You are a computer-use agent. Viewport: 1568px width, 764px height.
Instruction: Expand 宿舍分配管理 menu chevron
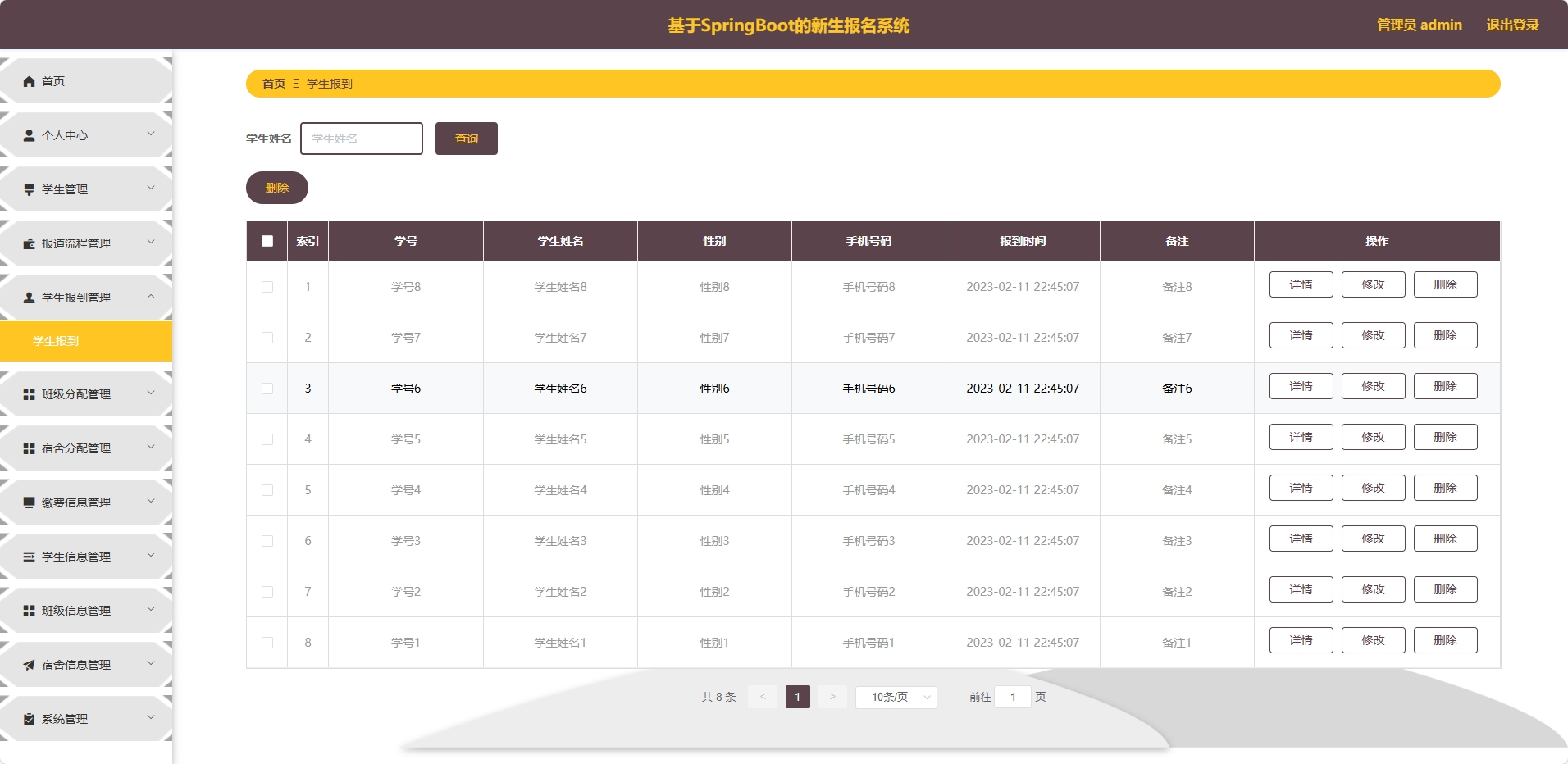point(151,447)
